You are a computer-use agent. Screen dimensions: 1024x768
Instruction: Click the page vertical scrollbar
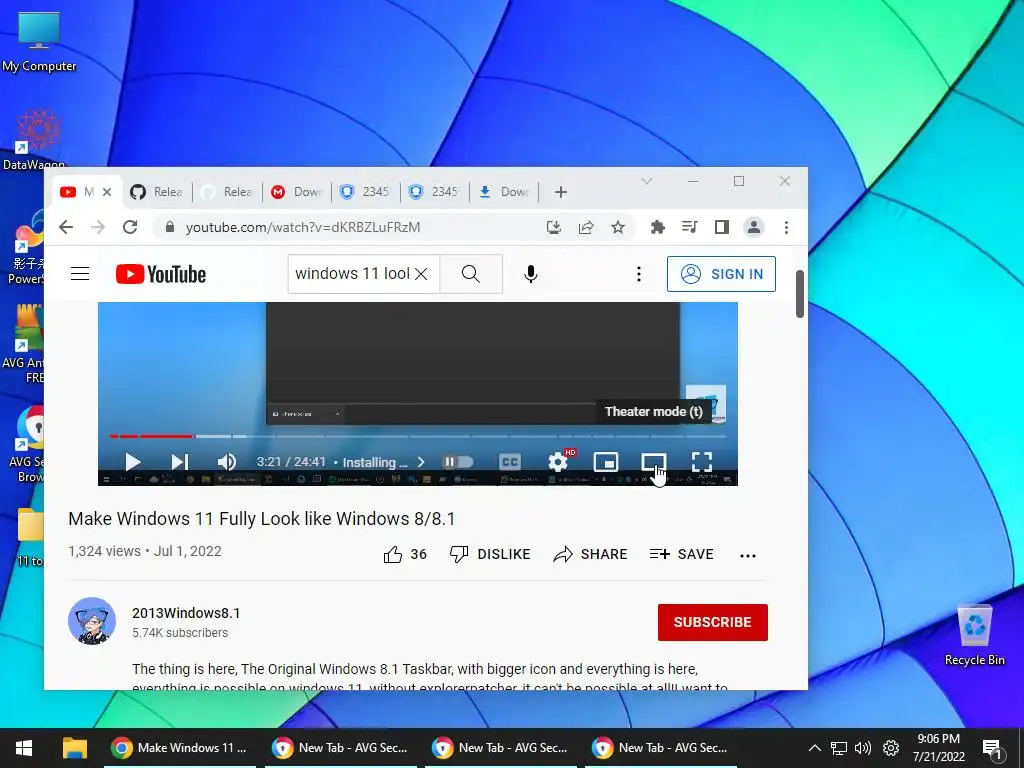[800, 294]
